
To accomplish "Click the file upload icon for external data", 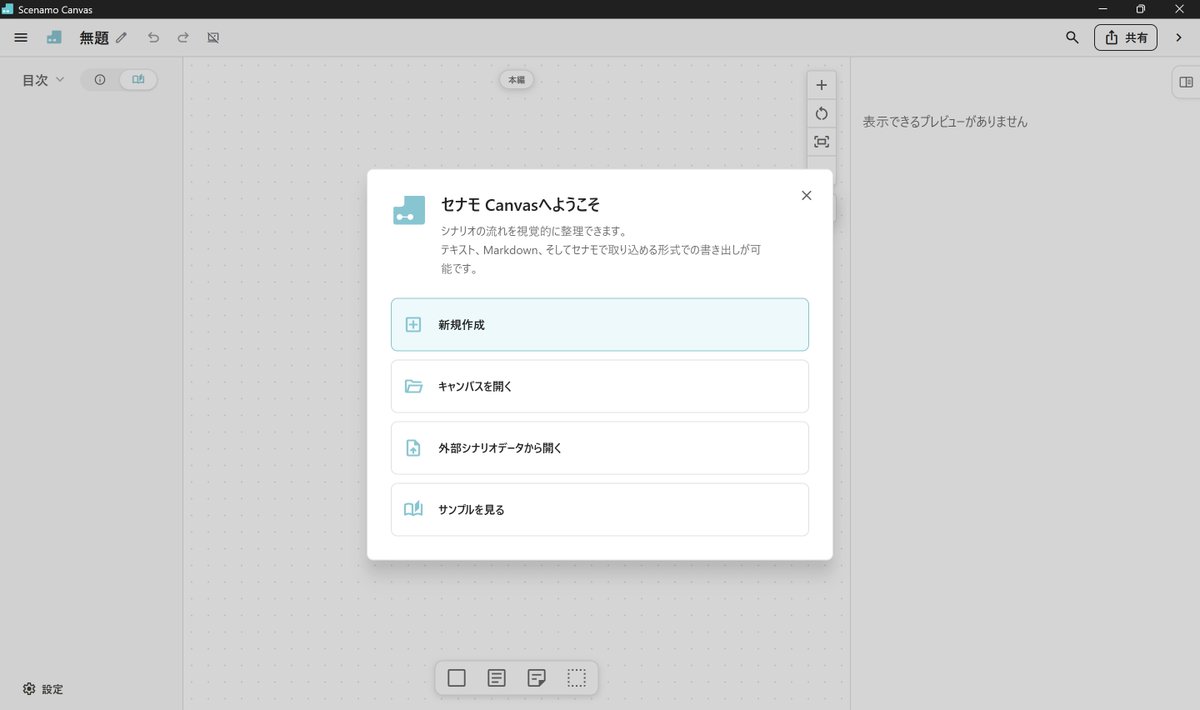I will point(413,448).
